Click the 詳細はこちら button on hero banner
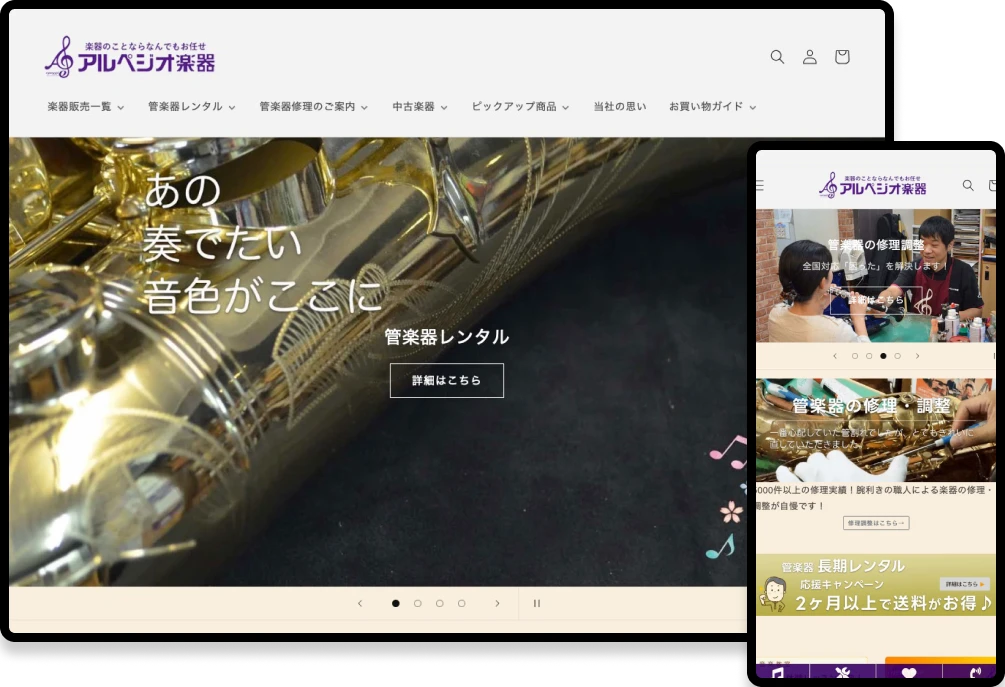The width and height of the screenshot is (1005, 687). coord(446,381)
